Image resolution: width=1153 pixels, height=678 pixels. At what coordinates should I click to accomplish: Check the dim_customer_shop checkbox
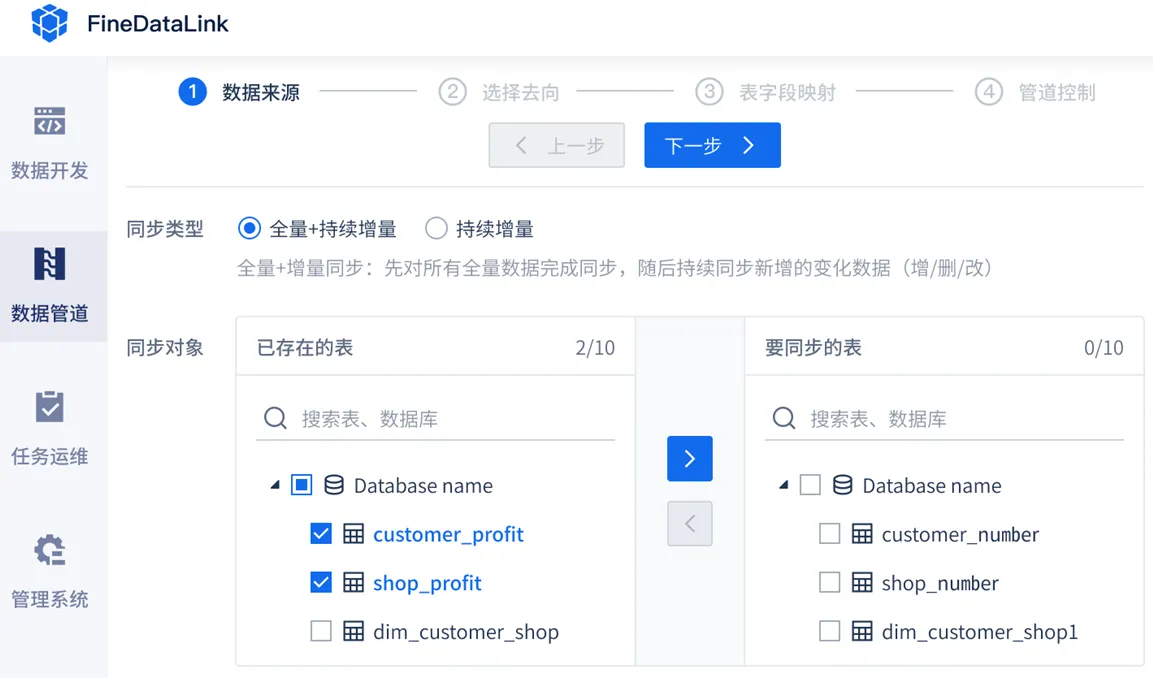tap(321, 631)
